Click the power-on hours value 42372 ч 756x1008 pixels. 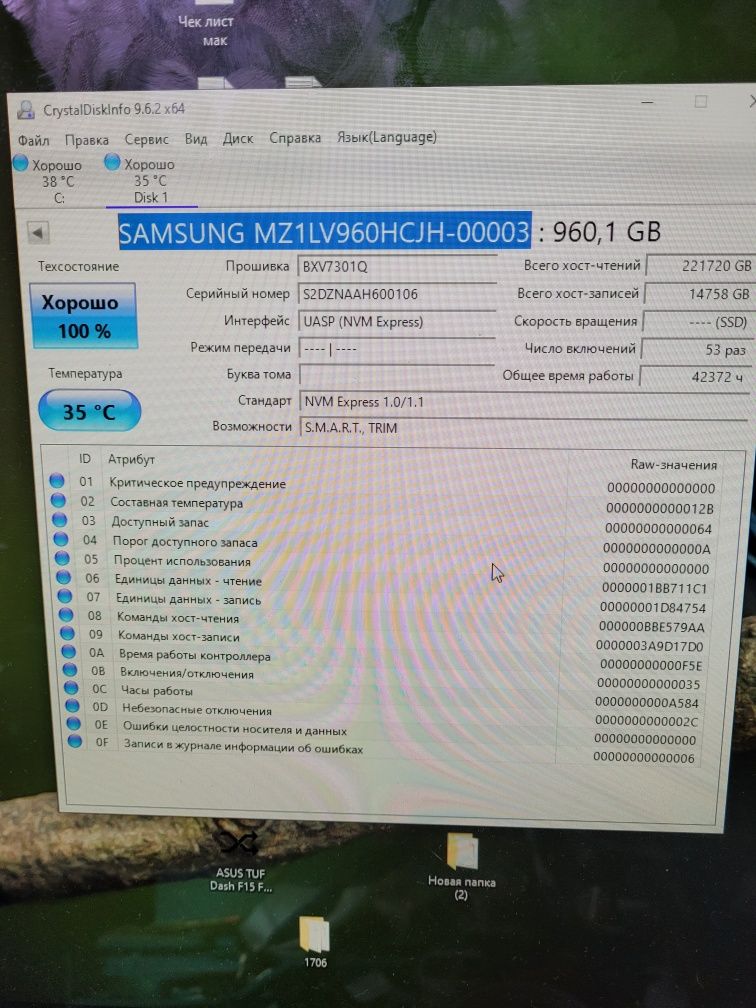696,377
